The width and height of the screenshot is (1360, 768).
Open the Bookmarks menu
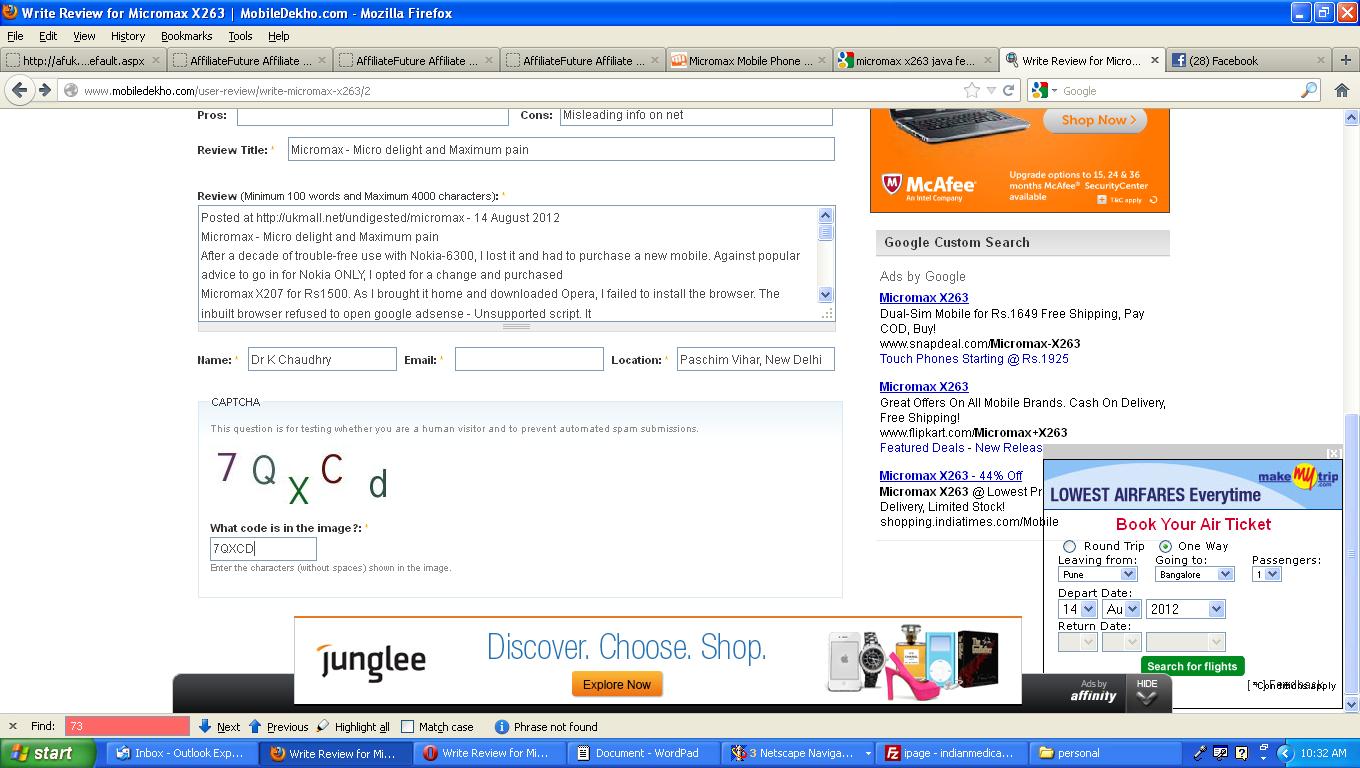(x=186, y=36)
